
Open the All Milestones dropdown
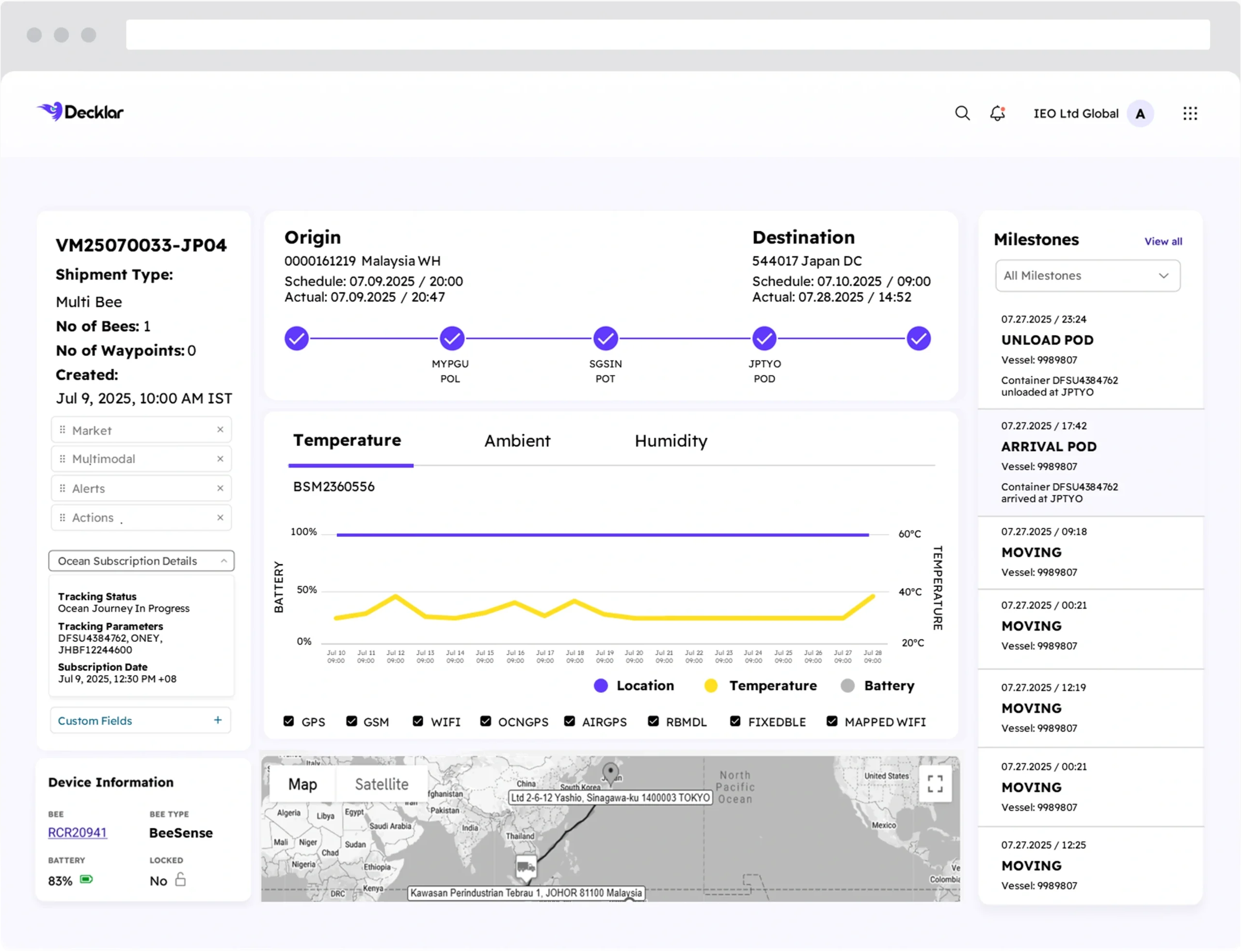click(1087, 275)
